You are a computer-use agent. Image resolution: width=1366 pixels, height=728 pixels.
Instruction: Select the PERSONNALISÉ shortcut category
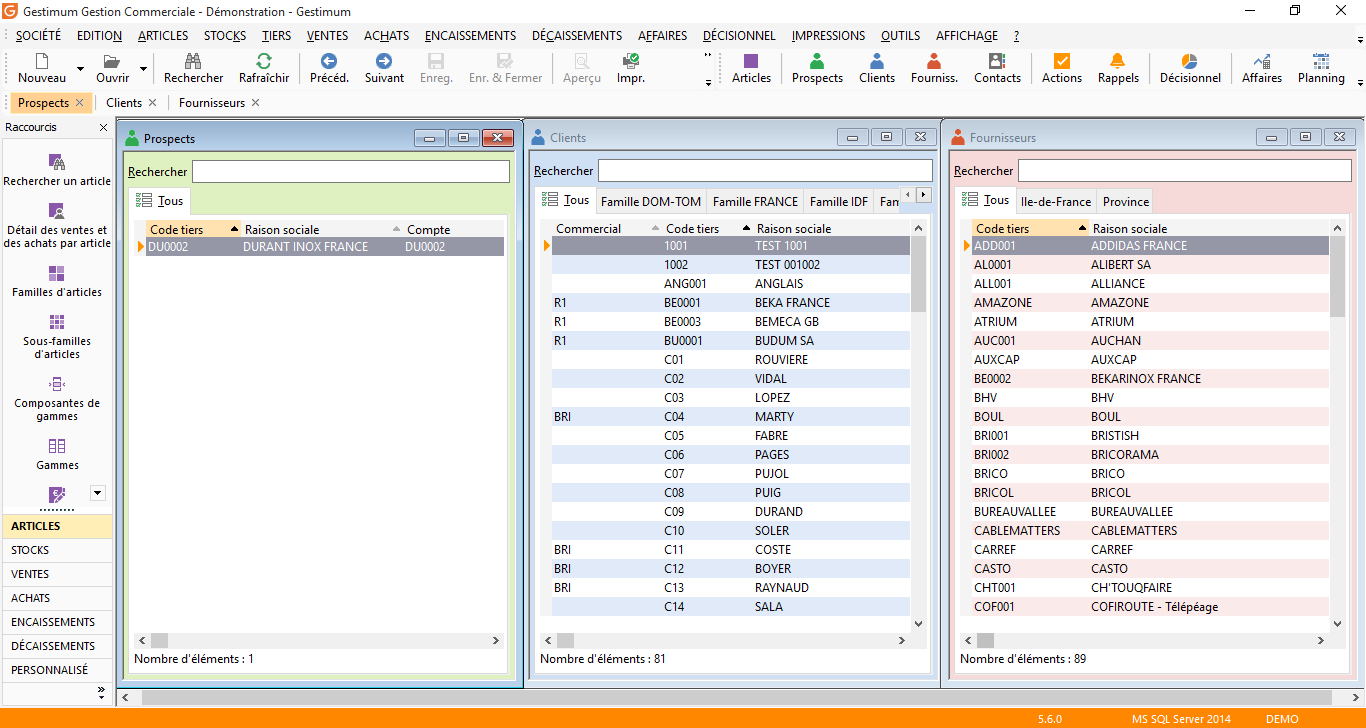tap(57, 670)
